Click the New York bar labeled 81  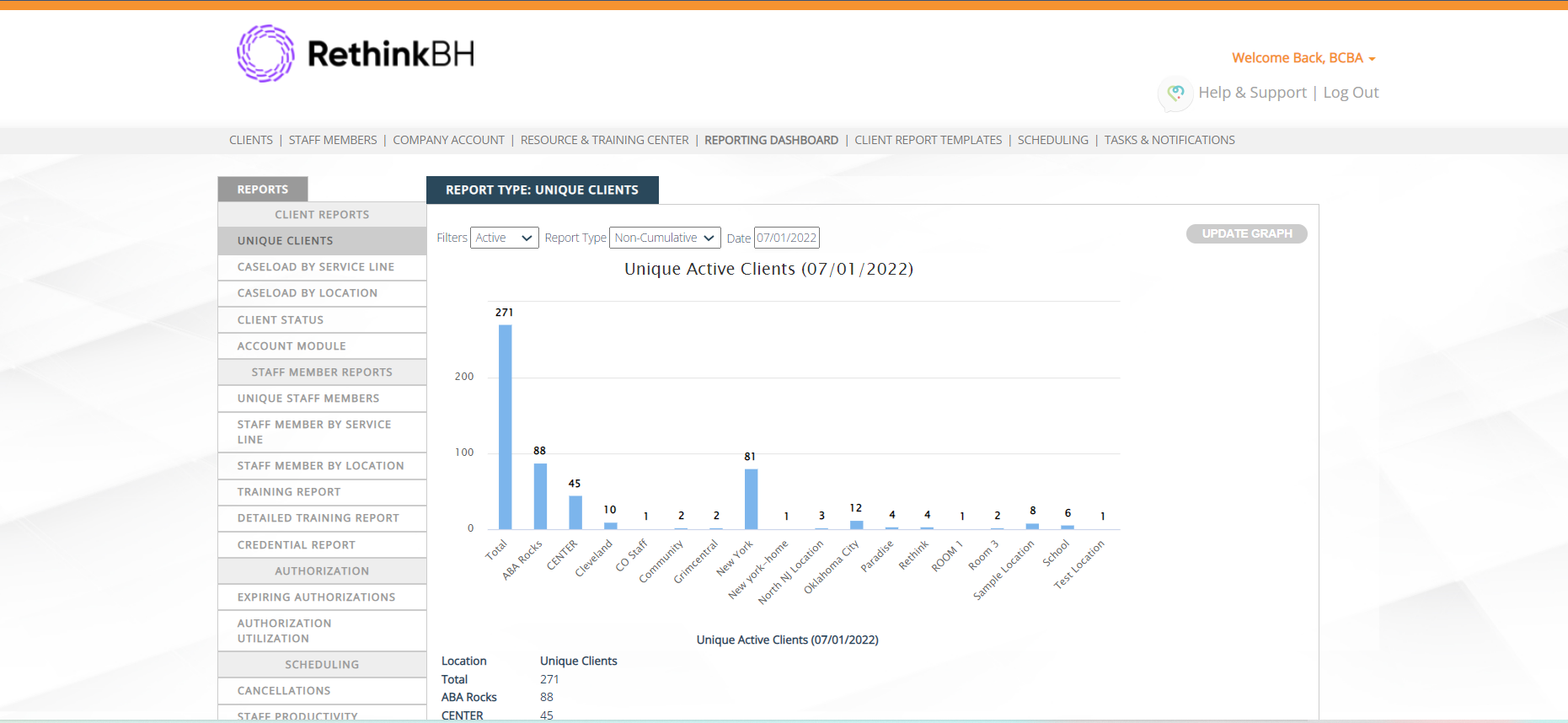751,499
